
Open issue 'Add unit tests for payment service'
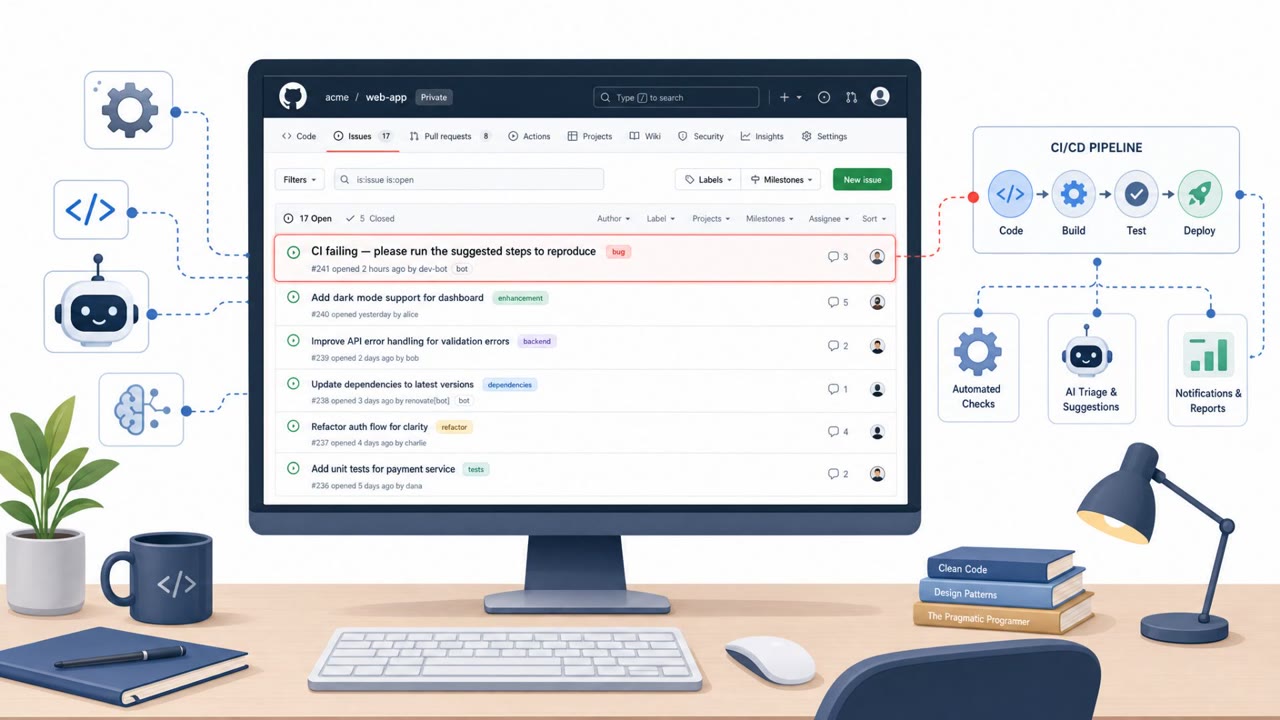[x=383, y=468]
